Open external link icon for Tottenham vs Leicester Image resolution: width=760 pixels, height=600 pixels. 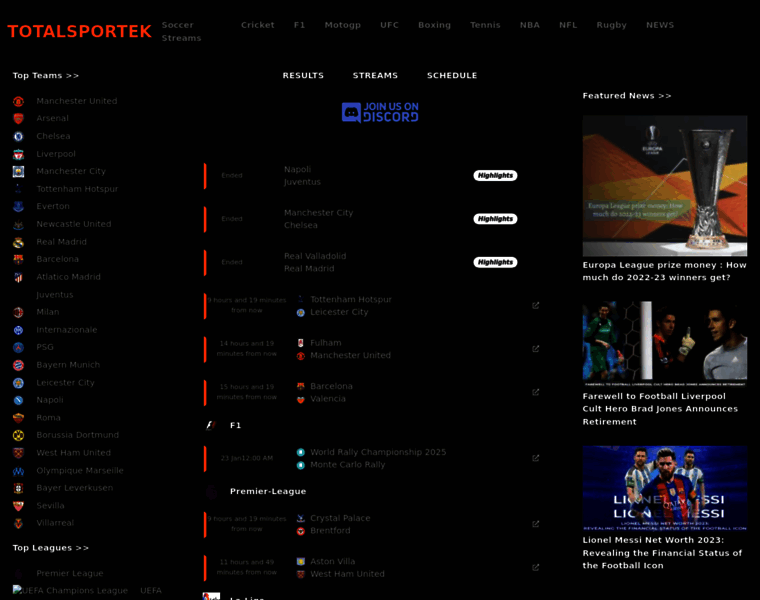click(536, 305)
